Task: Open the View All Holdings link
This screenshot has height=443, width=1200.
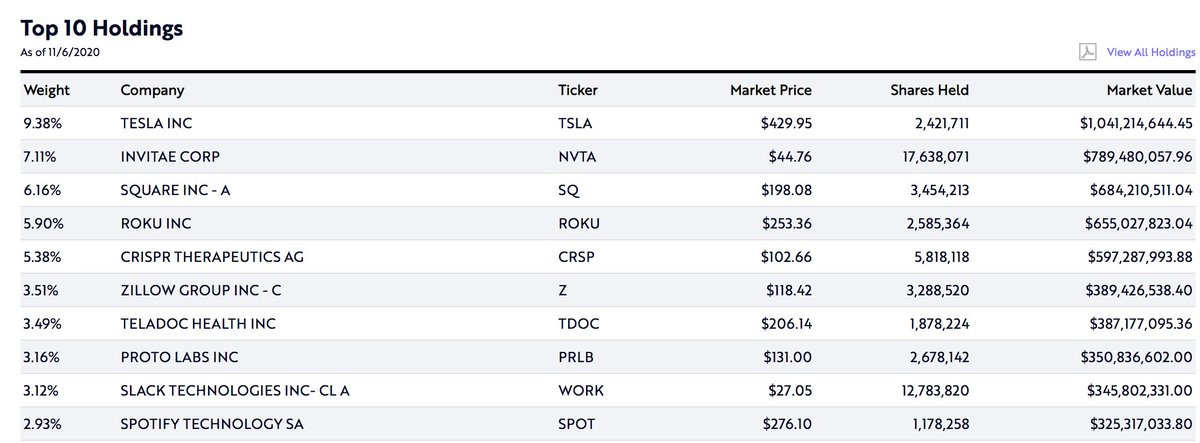Action: pos(1151,52)
